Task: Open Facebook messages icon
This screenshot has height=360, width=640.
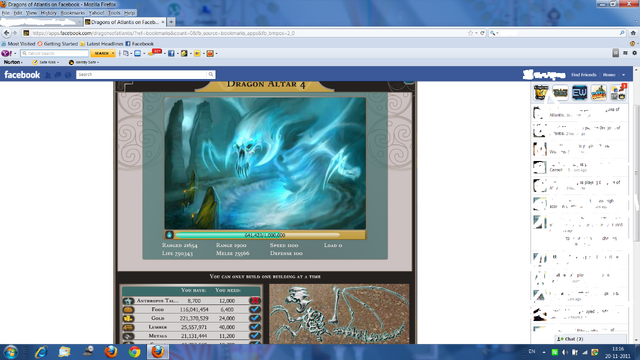Action: point(58,75)
